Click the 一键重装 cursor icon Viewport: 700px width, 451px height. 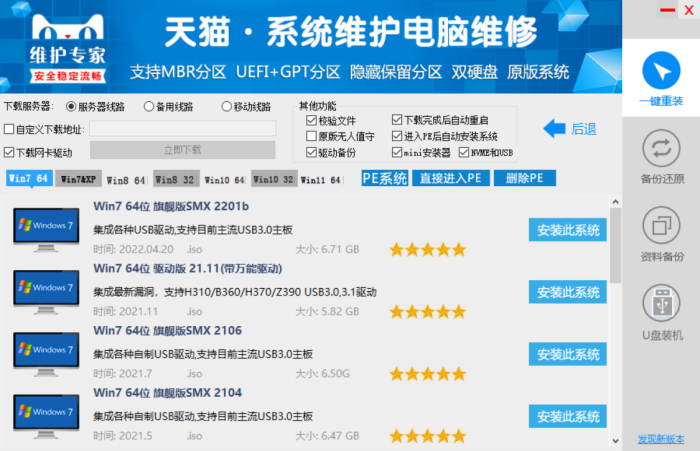coord(660,70)
